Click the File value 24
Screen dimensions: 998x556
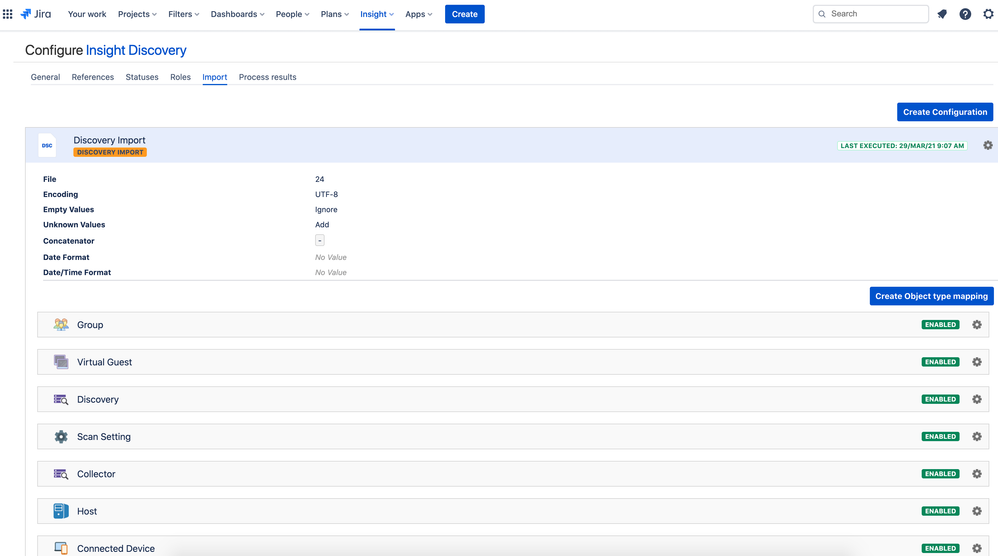[320, 179]
